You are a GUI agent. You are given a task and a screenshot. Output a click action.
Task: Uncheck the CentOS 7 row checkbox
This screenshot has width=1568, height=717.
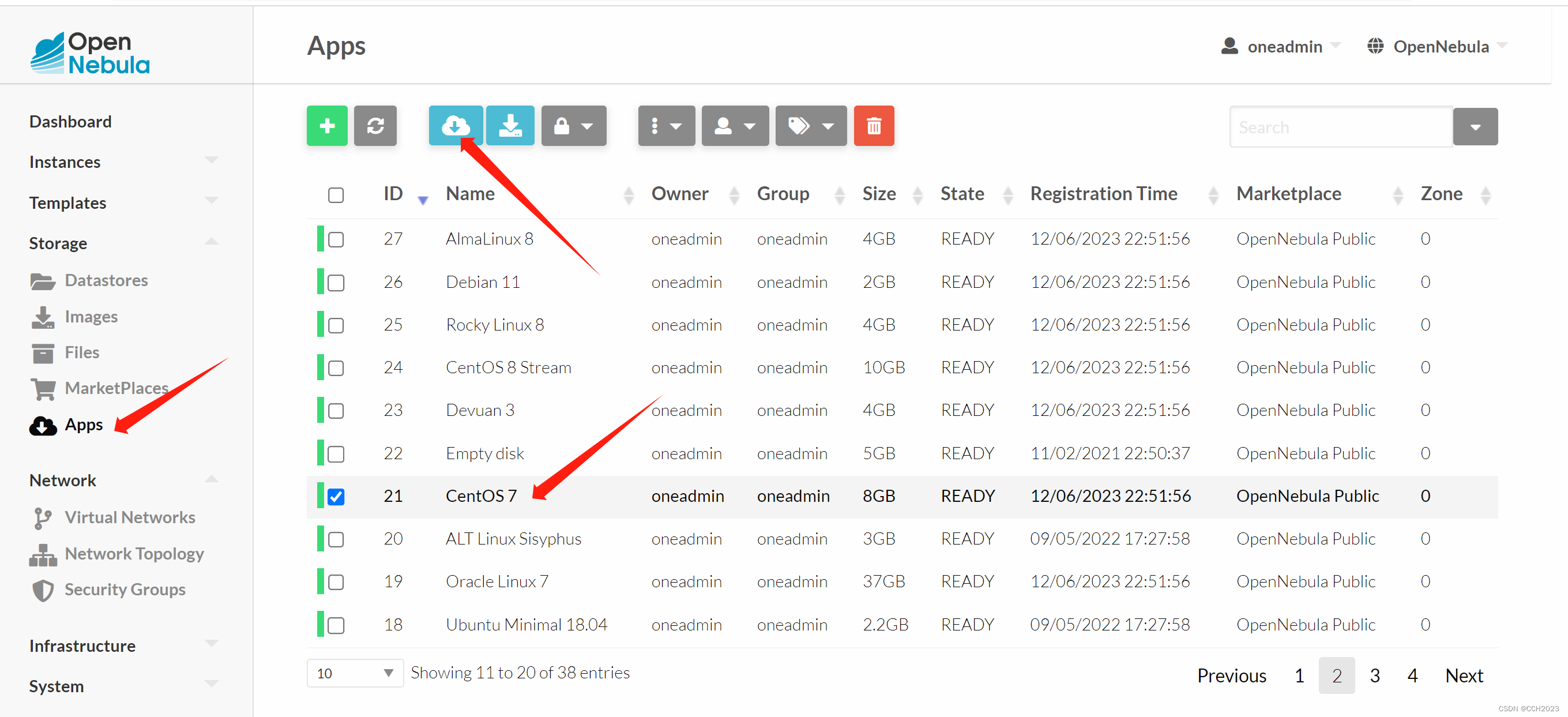point(336,497)
